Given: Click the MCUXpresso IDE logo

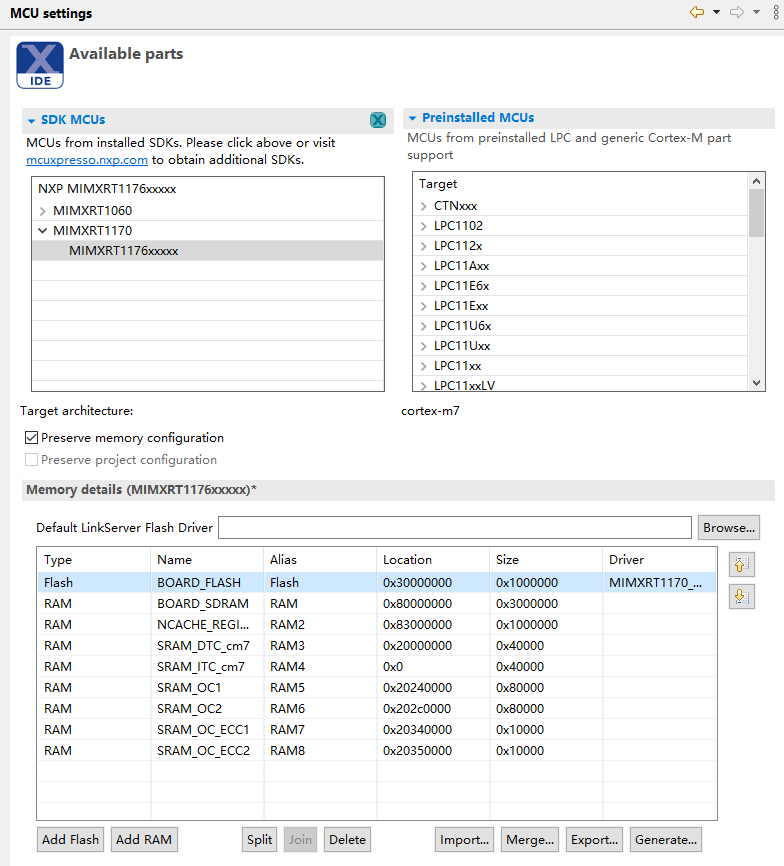Looking at the screenshot, I should click(x=40, y=65).
